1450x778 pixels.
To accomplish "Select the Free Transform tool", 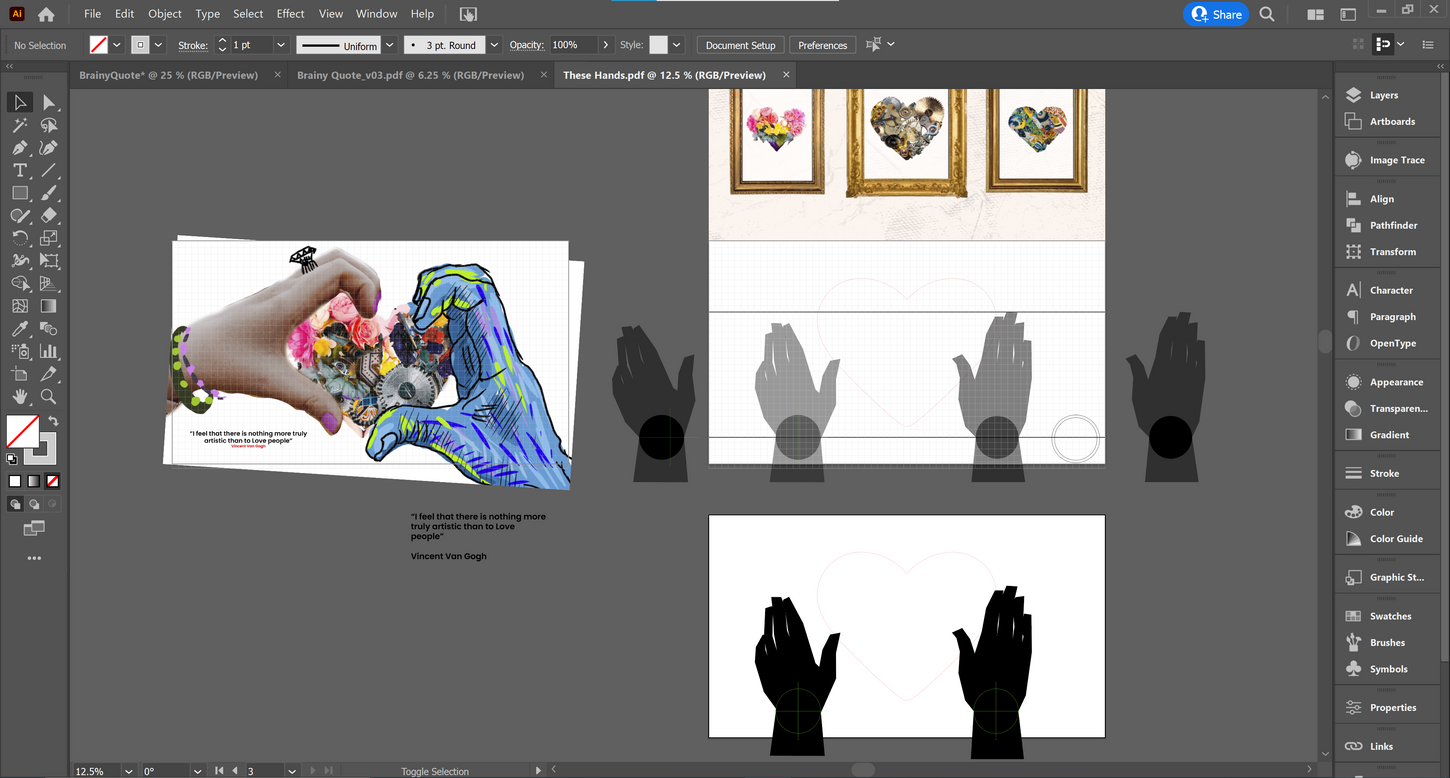I will (x=49, y=261).
